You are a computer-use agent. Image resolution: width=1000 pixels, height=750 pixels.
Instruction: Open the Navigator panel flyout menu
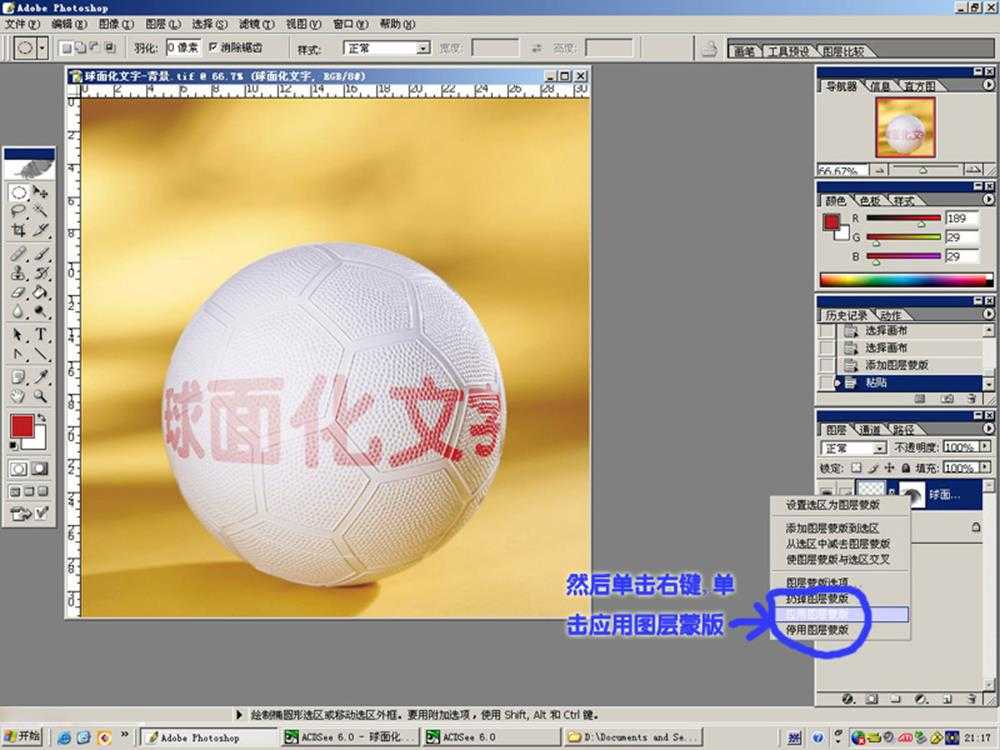989,84
